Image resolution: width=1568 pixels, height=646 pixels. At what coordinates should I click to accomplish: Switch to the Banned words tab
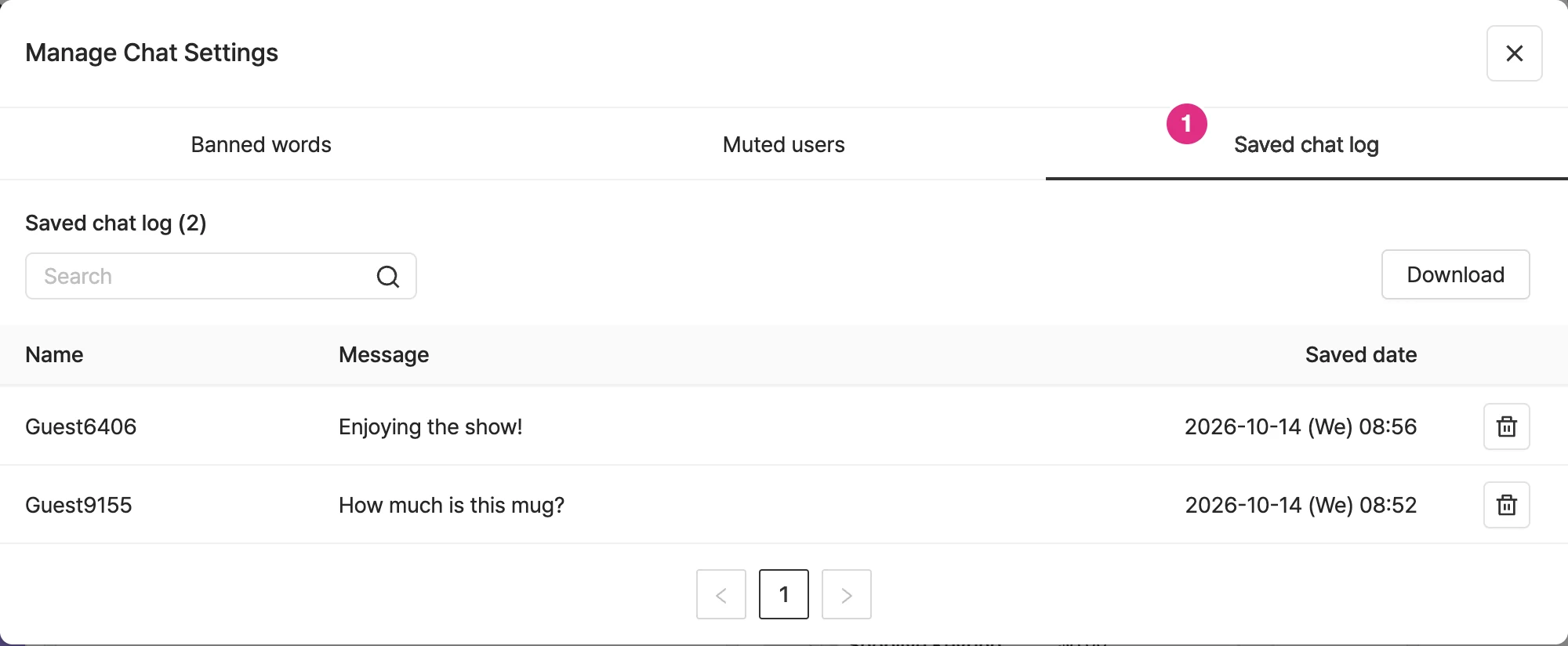[x=261, y=144]
